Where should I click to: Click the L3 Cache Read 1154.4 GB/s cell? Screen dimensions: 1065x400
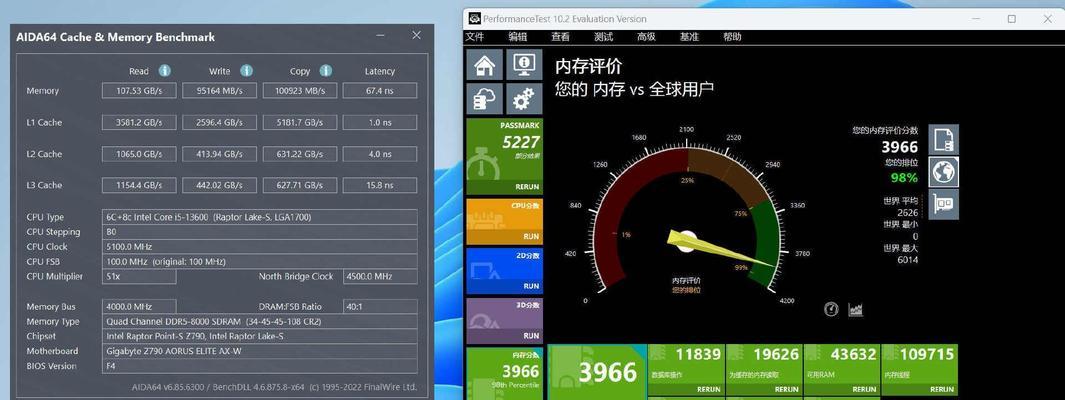point(139,185)
